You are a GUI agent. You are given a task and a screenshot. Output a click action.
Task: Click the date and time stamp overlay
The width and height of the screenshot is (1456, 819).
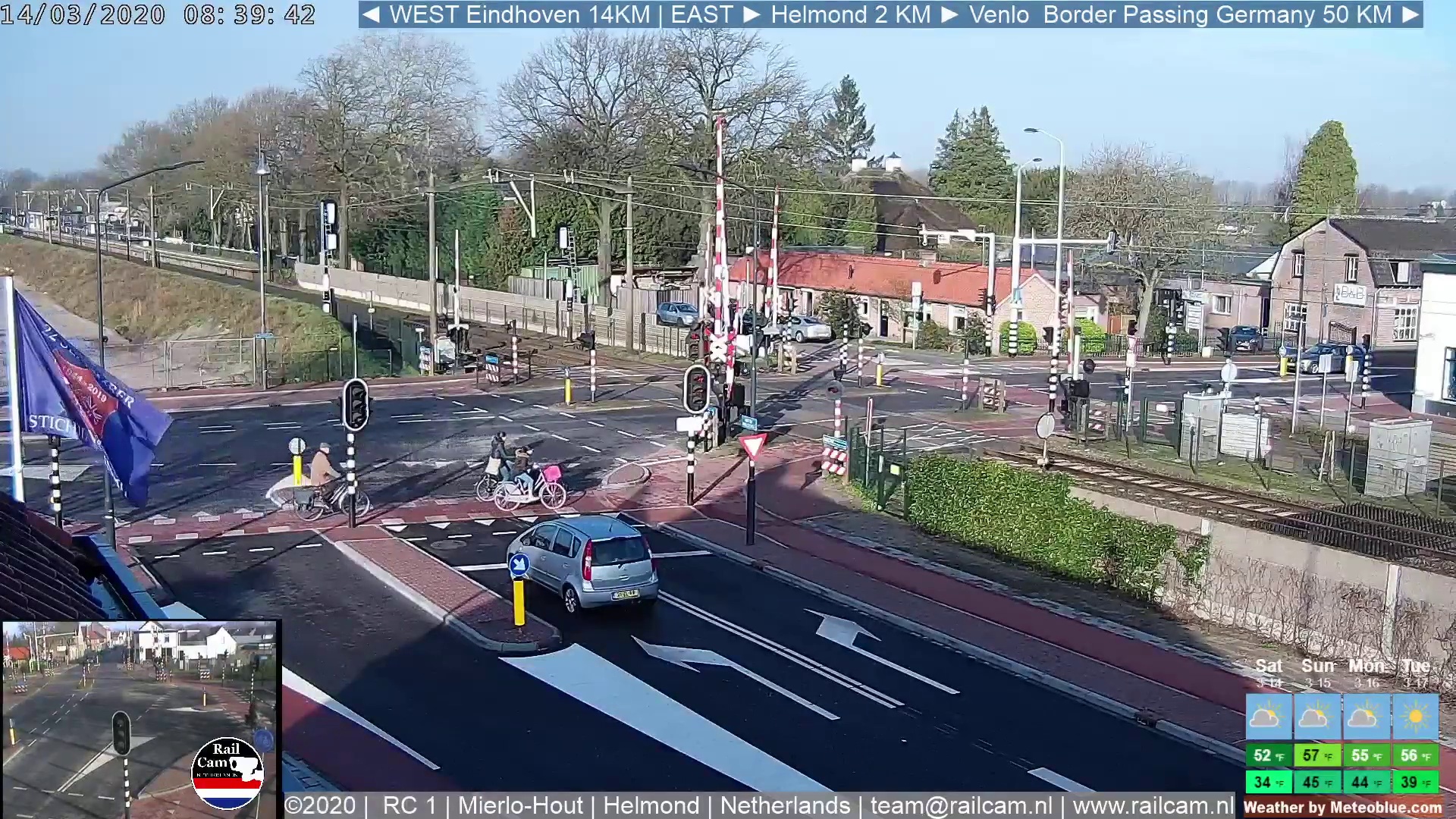coord(158,14)
